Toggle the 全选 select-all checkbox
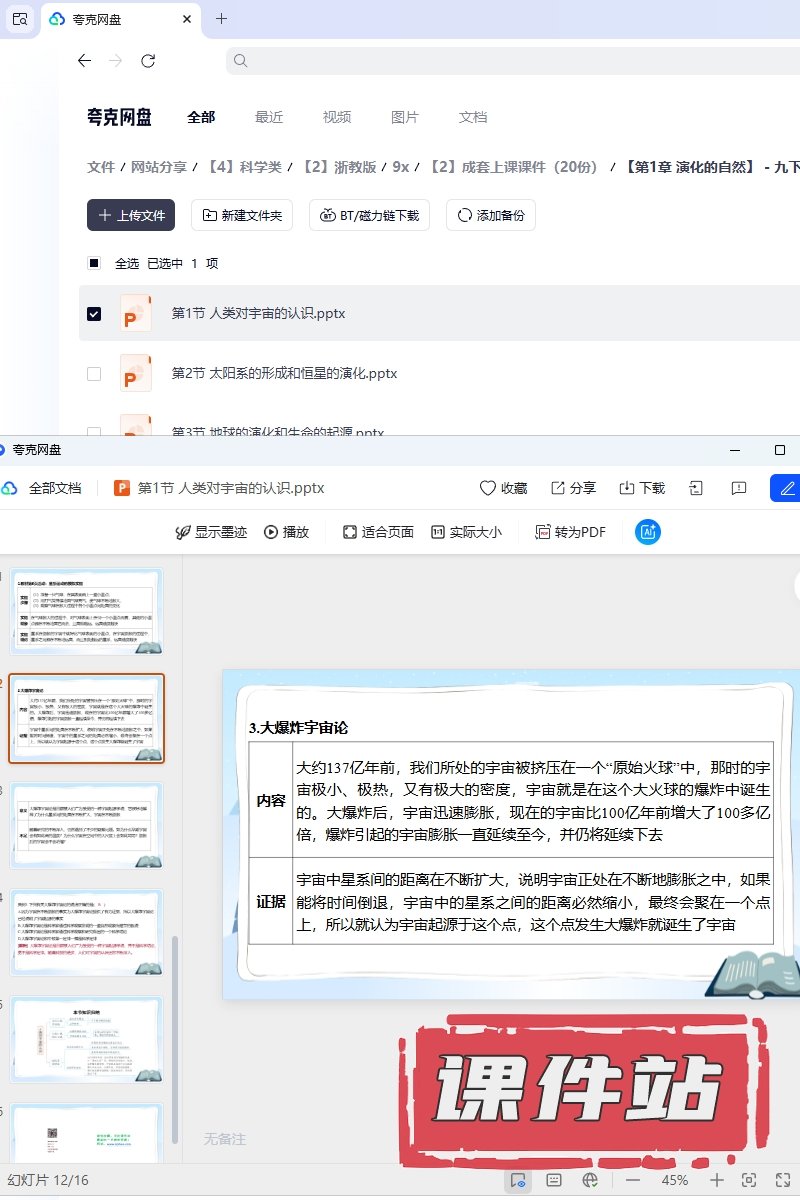The image size is (800, 1200). coord(94,264)
